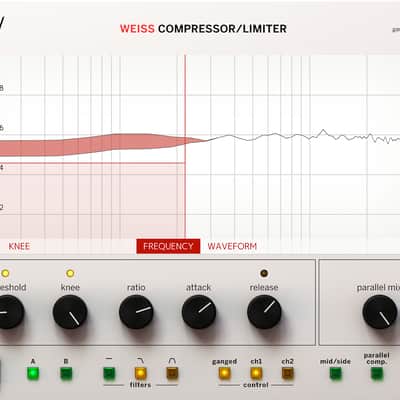This screenshot has height=400, width=400.
Task: Select preset A green button
Action: pos(33,374)
